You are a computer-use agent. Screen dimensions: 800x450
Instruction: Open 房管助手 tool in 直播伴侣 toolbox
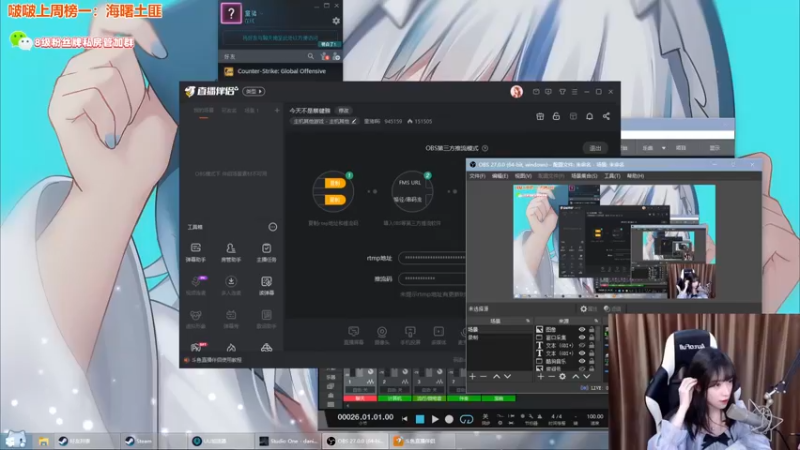click(x=231, y=252)
